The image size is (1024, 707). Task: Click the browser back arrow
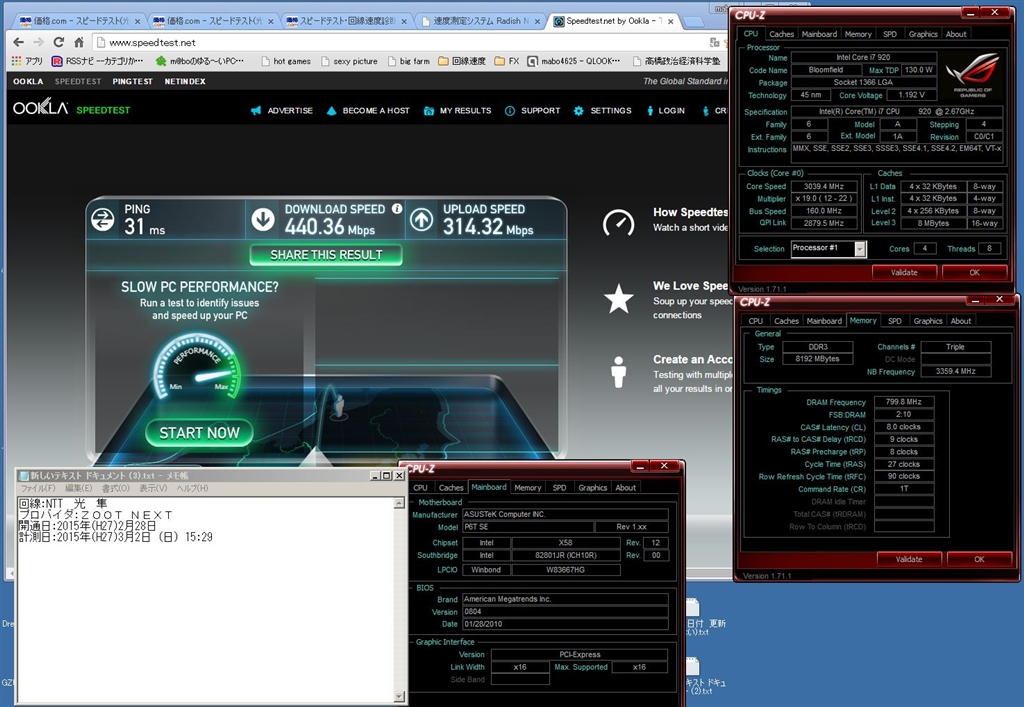(x=18, y=42)
